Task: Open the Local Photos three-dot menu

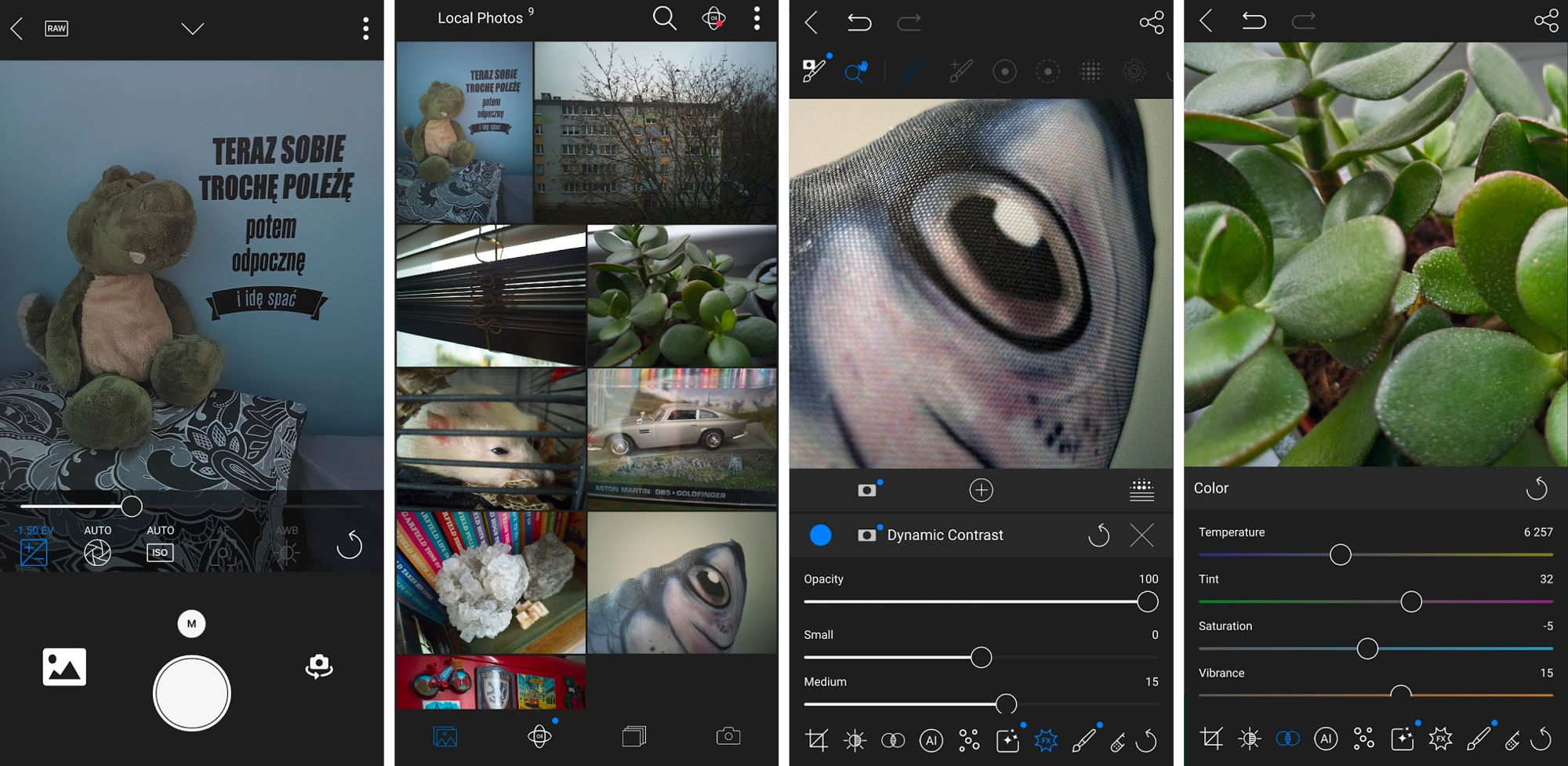Action: [x=757, y=18]
